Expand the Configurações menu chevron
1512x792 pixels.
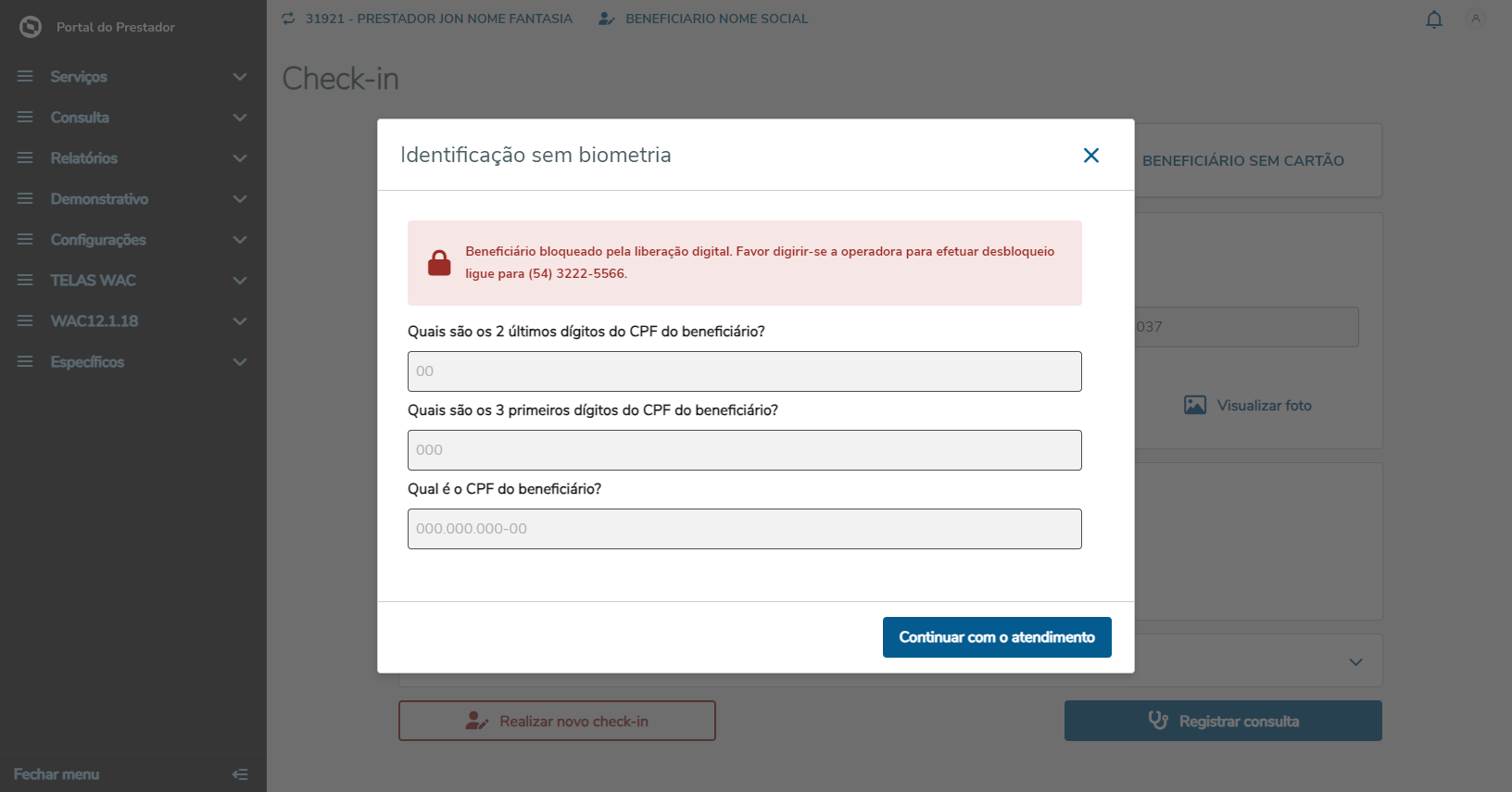[x=240, y=240]
